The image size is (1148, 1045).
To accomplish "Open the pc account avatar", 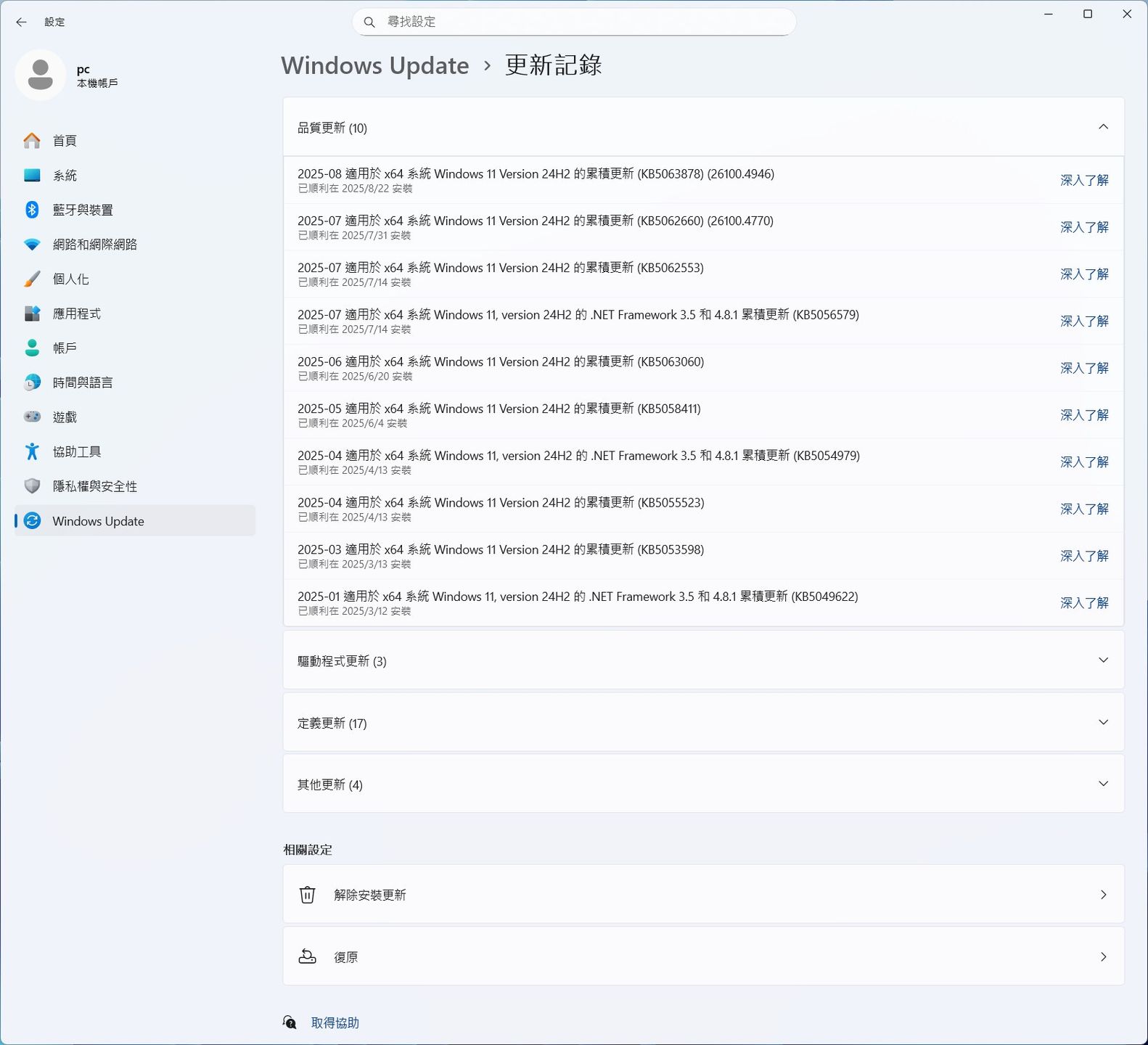I will point(41,75).
